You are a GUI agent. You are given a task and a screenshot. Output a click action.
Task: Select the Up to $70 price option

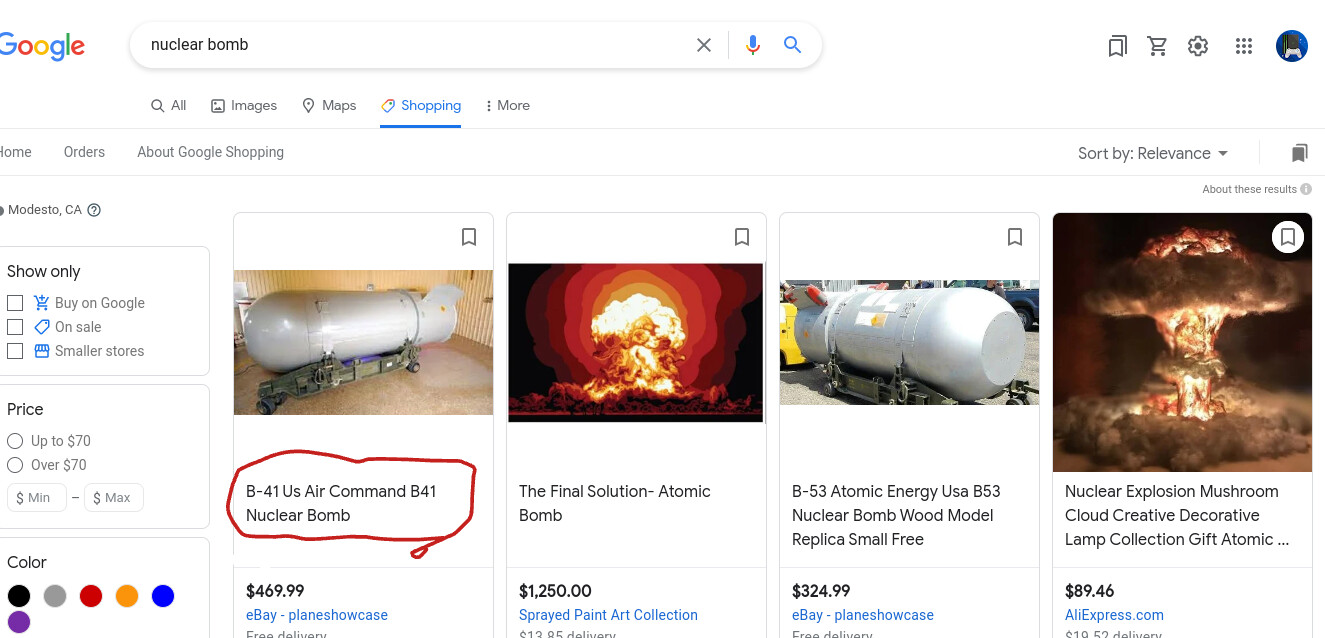pyautogui.click(x=15, y=441)
